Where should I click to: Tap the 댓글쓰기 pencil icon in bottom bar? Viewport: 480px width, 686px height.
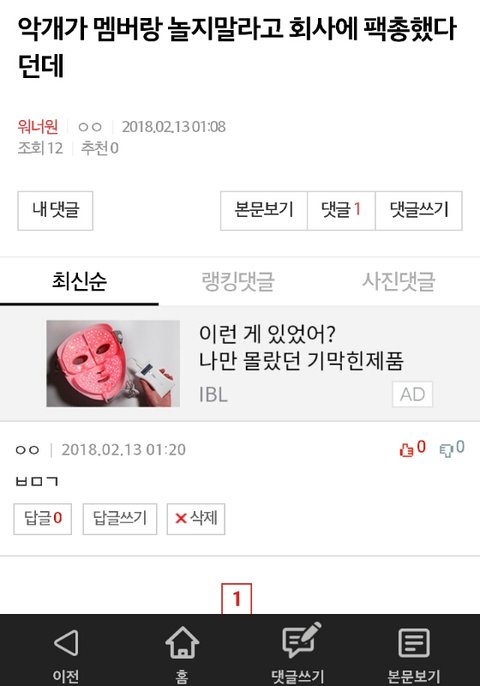301,640
